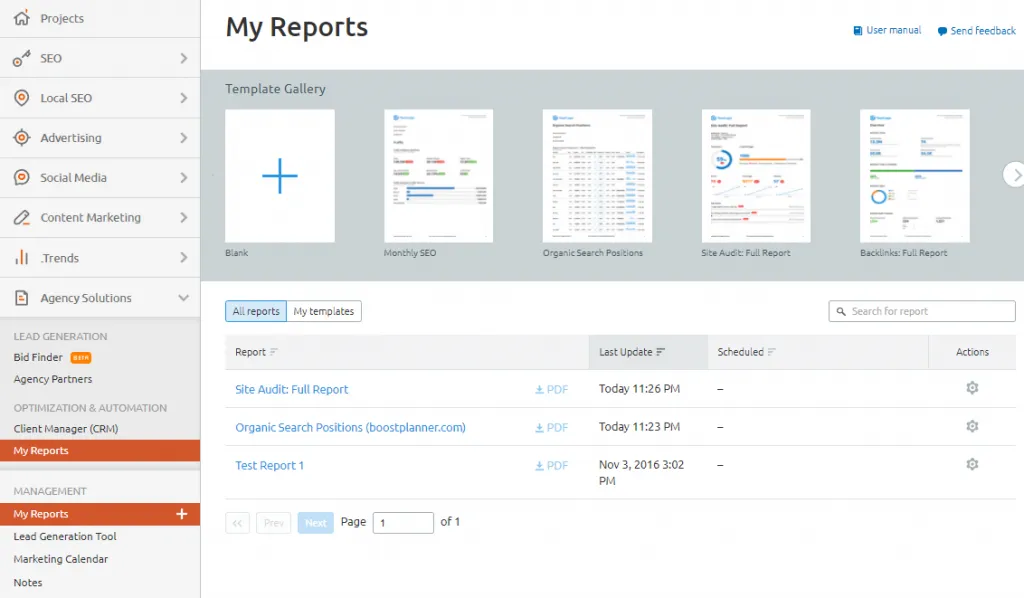Click the first page double-arrow button
The width and height of the screenshot is (1024, 598).
[x=237, y=523]
